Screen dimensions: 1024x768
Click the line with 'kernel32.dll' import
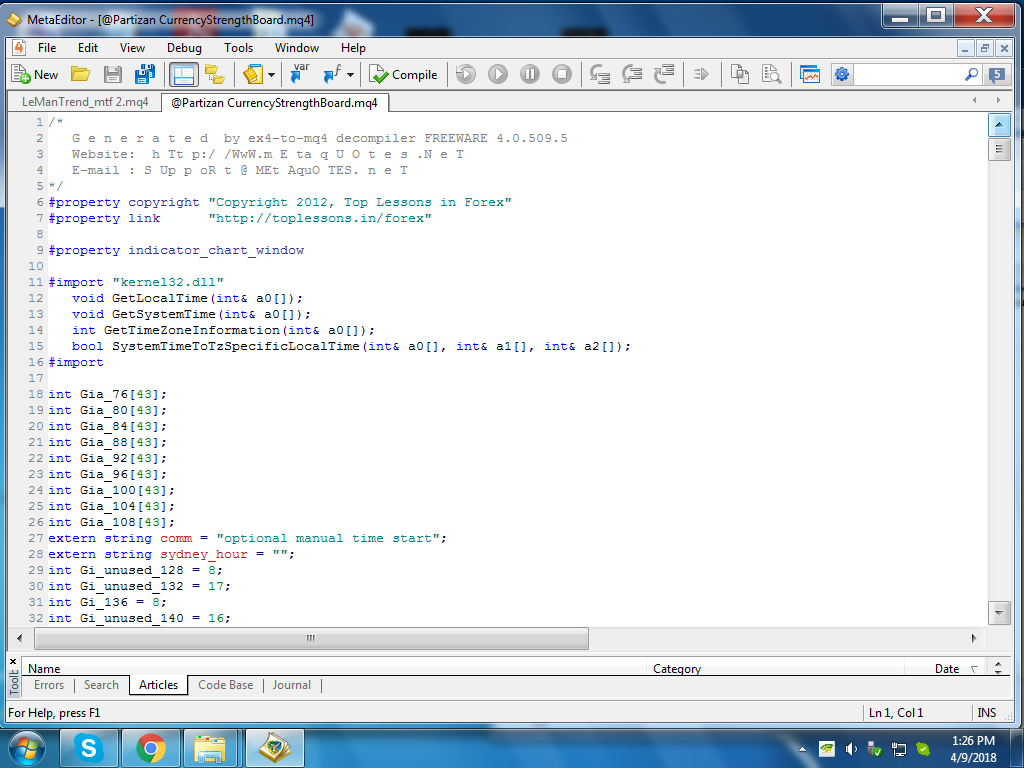136,282
